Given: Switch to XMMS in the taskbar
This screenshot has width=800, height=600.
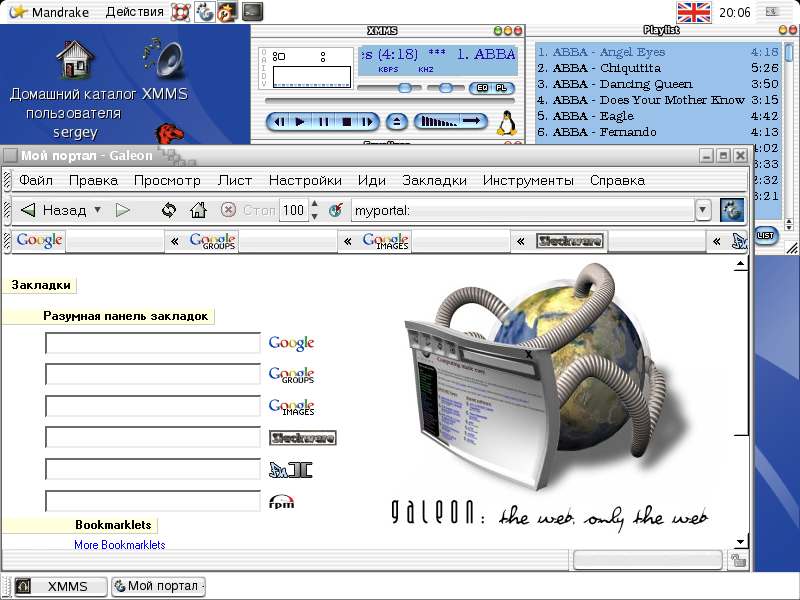Looking at the screenshot, I should 61,586.
